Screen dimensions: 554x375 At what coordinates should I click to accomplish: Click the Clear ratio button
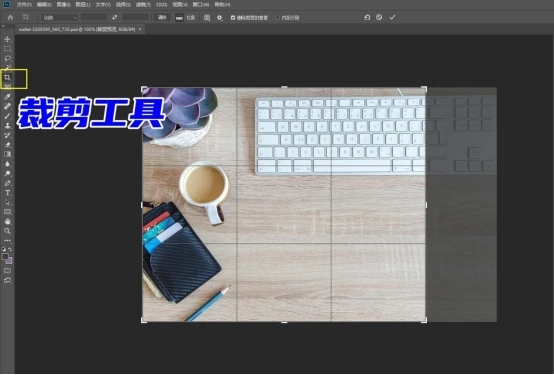(162, 17)
